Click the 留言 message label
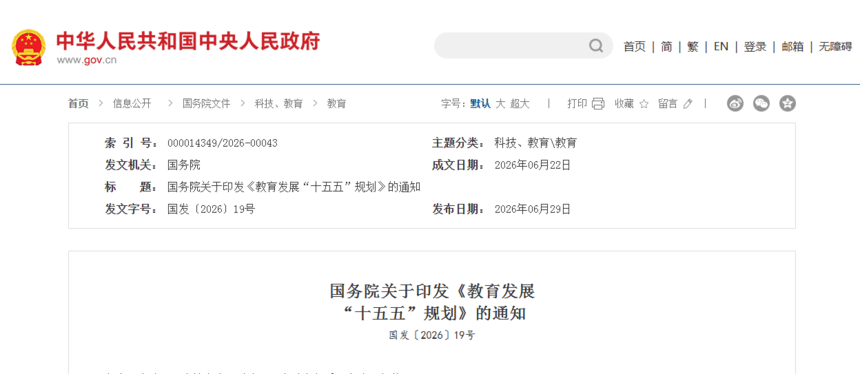The width and height of the screenshot is (860, 374). tap(668, 104)
